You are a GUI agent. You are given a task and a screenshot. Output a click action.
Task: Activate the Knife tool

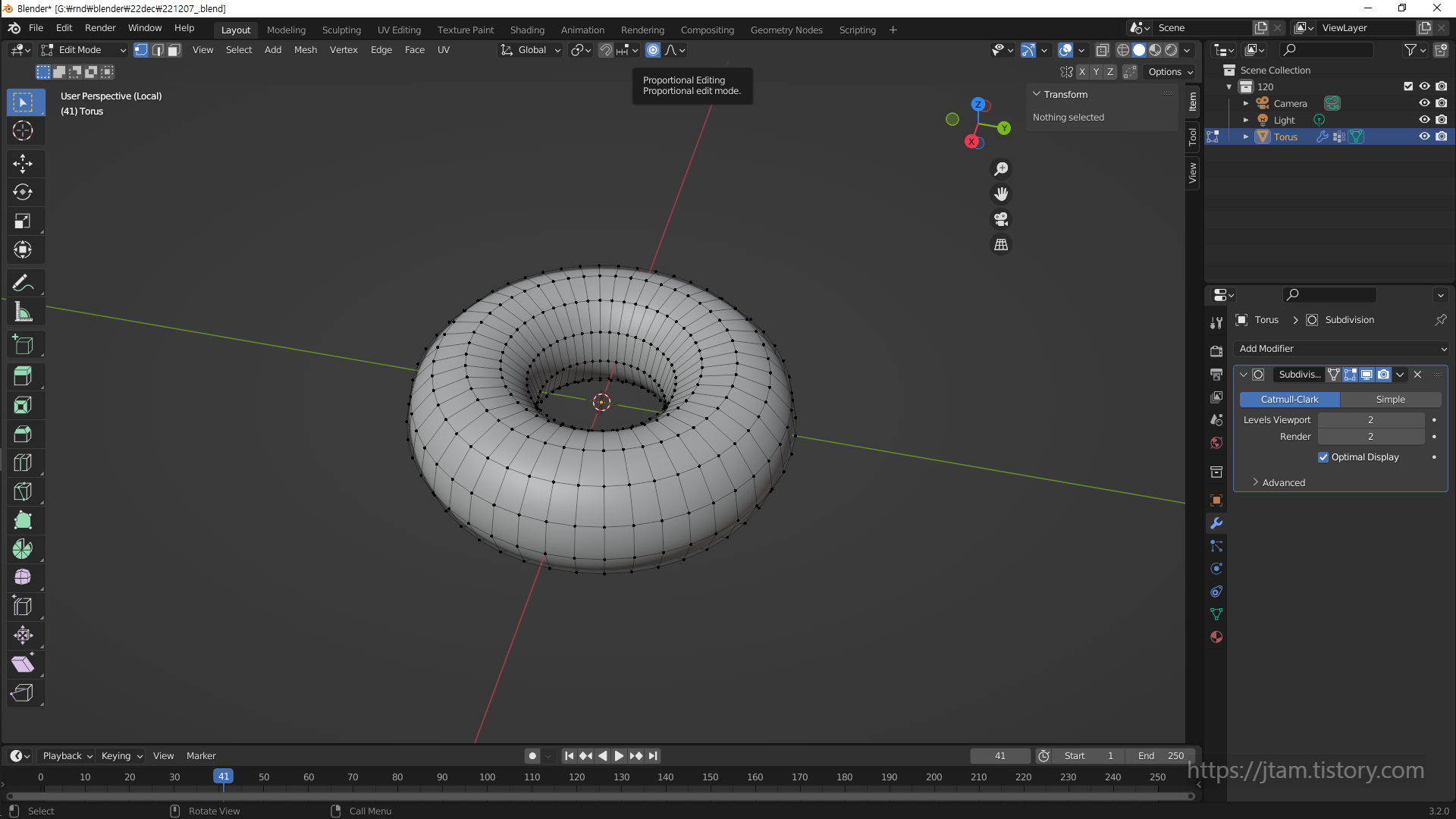click(23, 491)
